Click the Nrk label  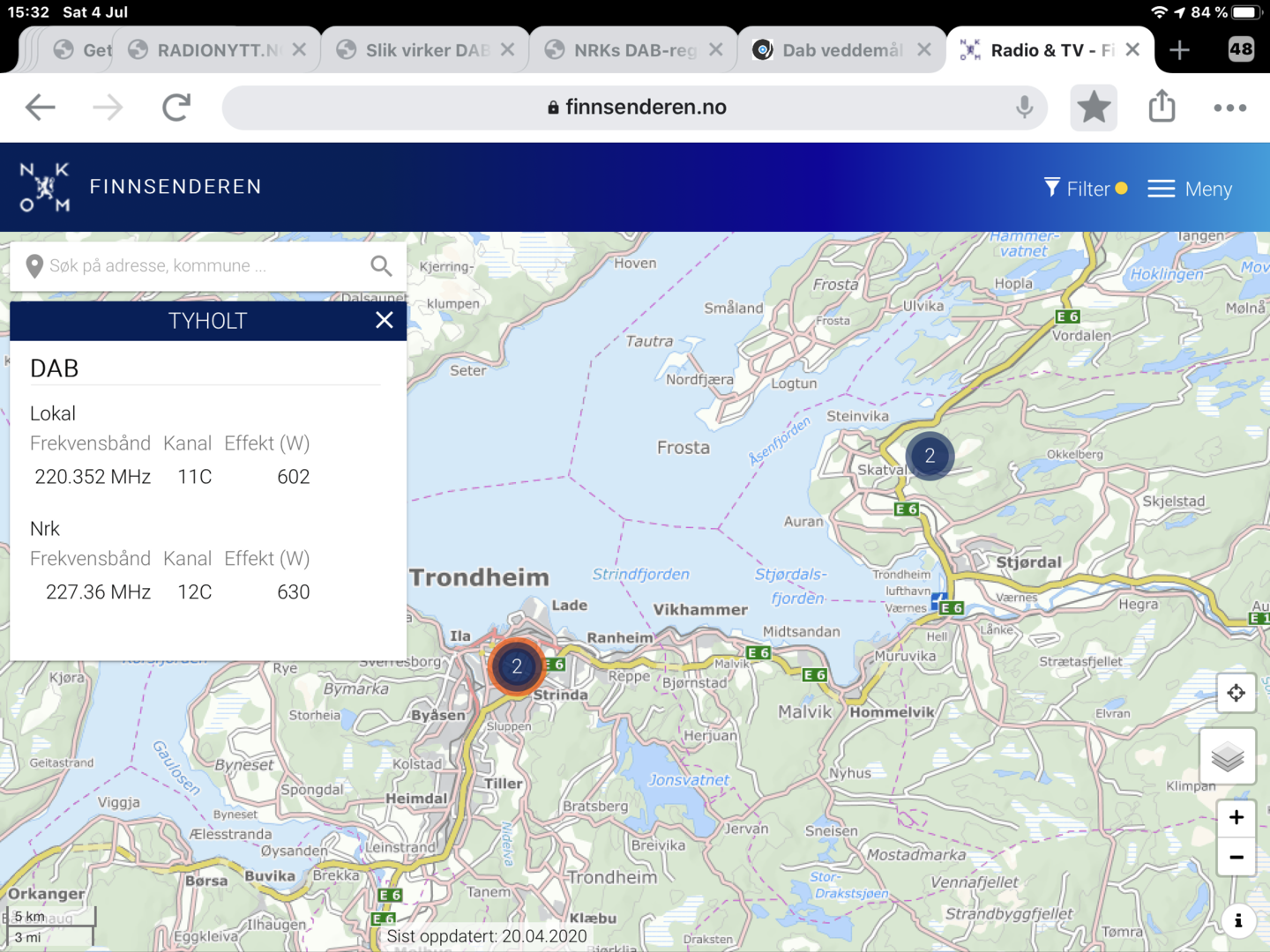tap(45, 529)
